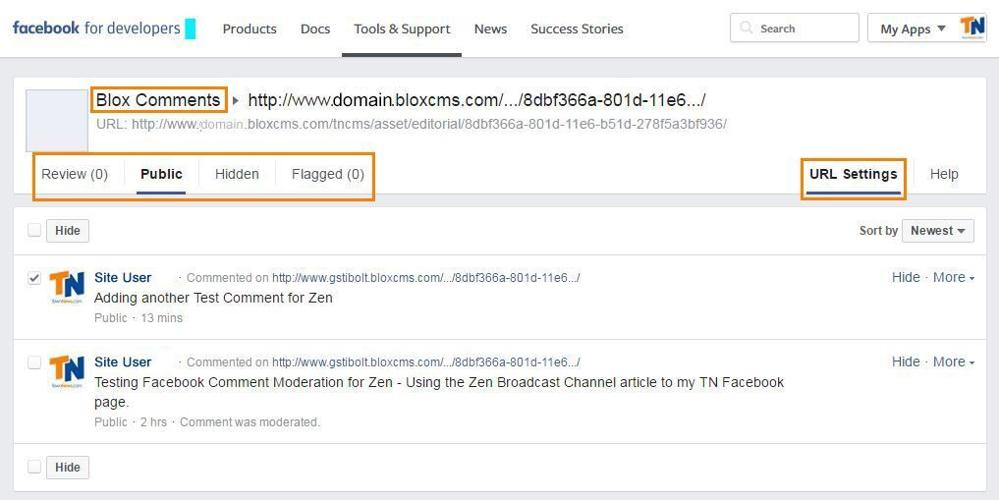Check the second comment's checkbox
The width and height of the screenshot is (999, 500).
34,362
